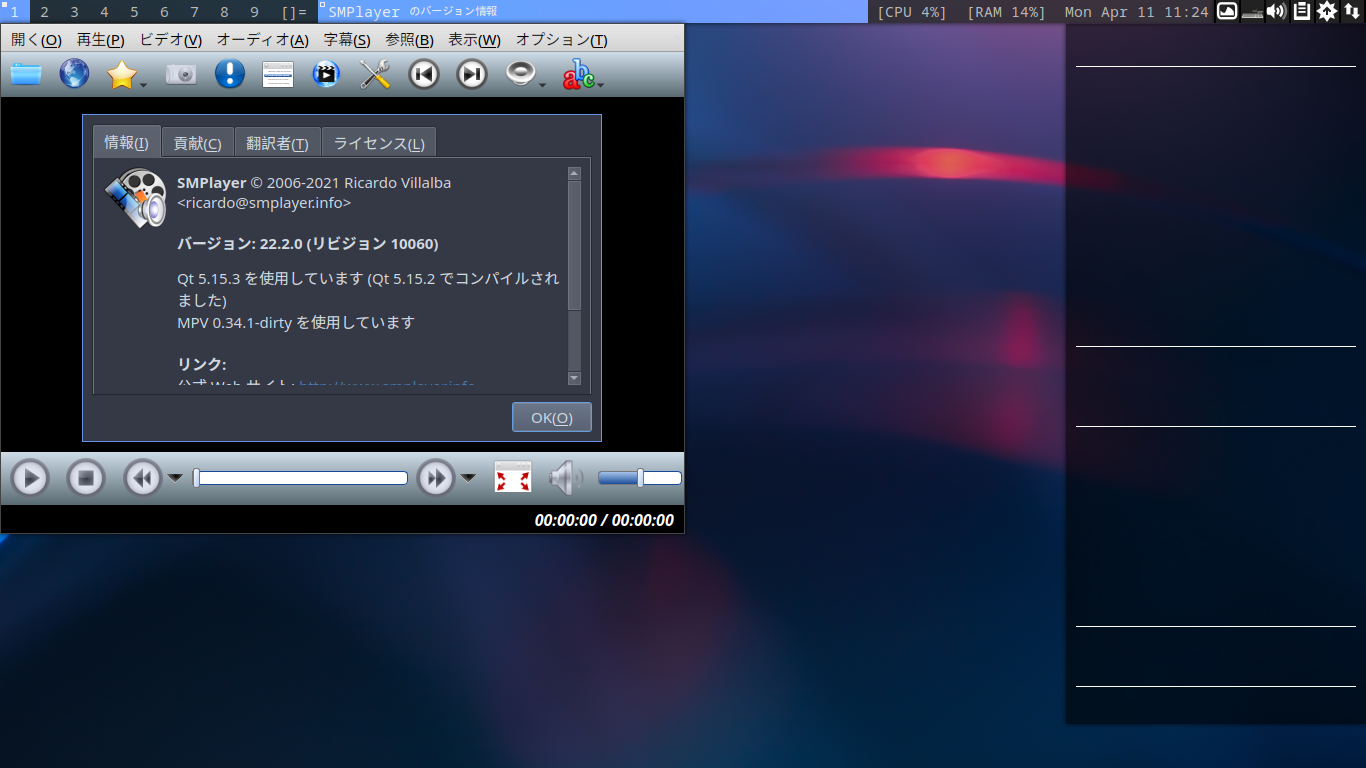The height and width of the screenshot is (768, 1366).
Task: Click the fast forward button
Action: pyautogui.click(x=436, y=478)
